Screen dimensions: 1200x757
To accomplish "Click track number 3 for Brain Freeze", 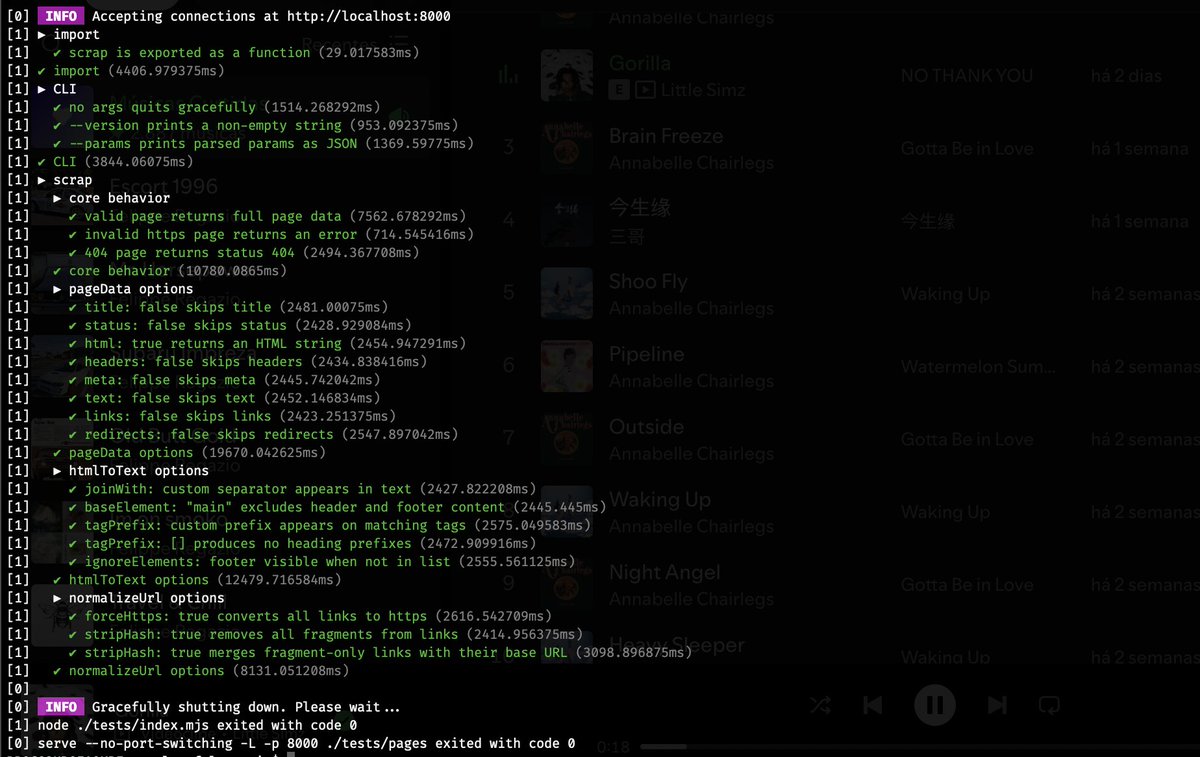I will (x=509, y=148).
